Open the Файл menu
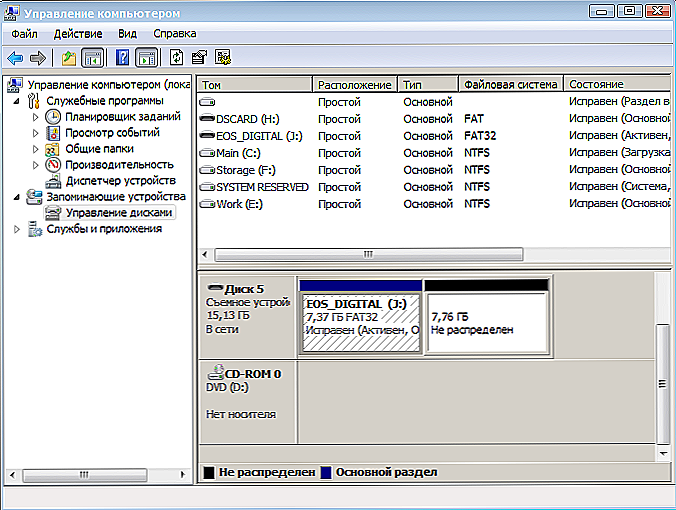The width and height of the screenshot is (676, 510). (24, 34)
